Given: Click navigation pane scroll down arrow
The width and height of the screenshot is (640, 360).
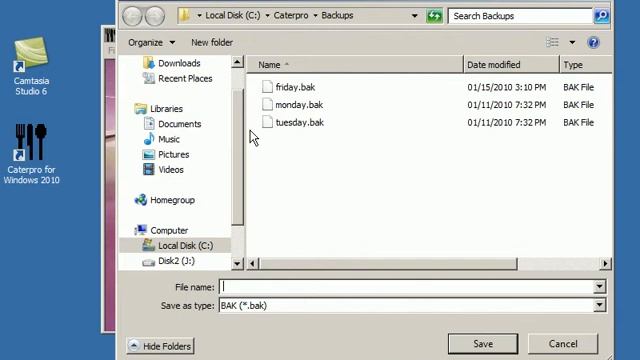Looking at the screenshot, I should coord(237,264).
